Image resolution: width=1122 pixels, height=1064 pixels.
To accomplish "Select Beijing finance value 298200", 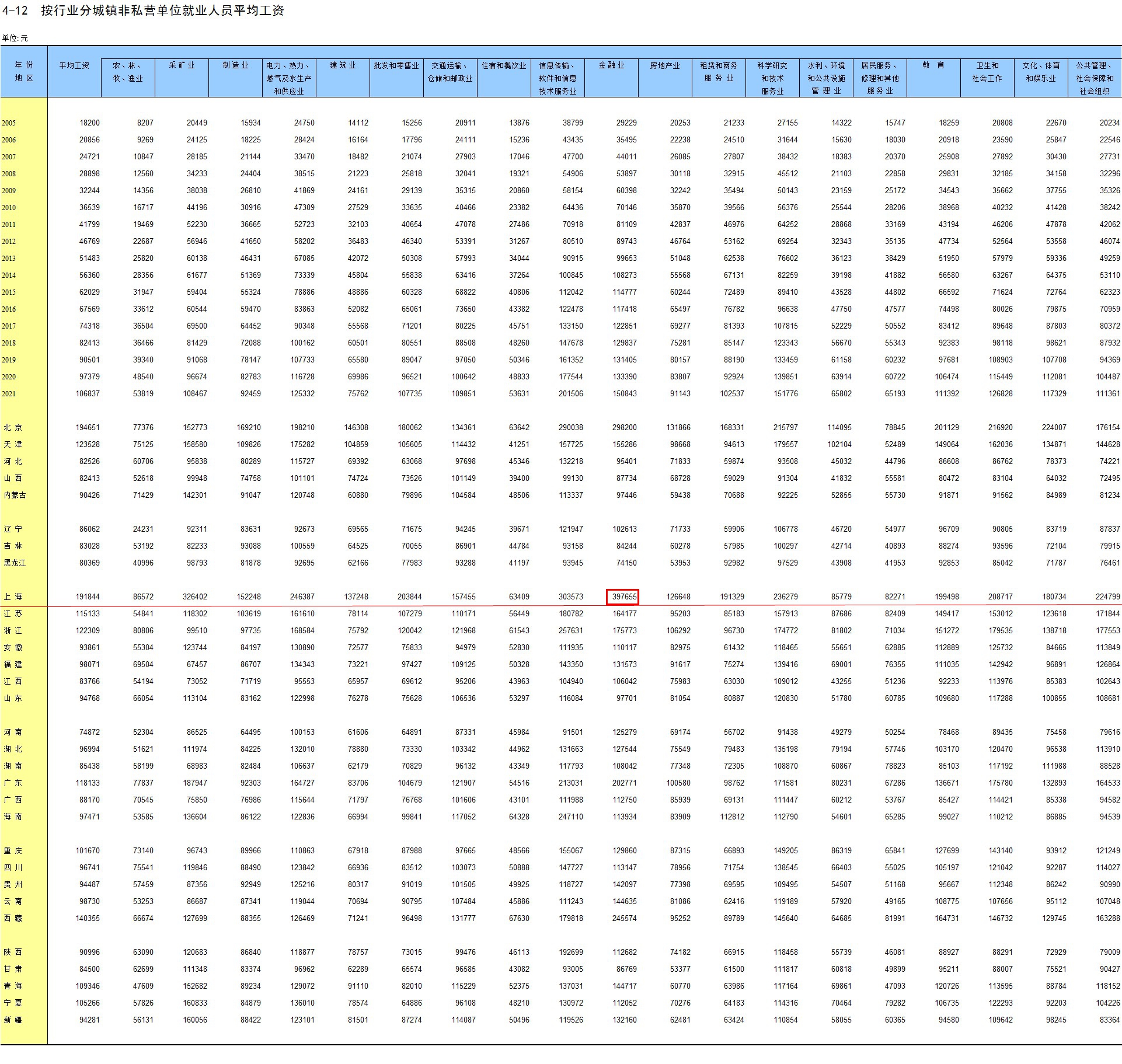I will point(624,427).
